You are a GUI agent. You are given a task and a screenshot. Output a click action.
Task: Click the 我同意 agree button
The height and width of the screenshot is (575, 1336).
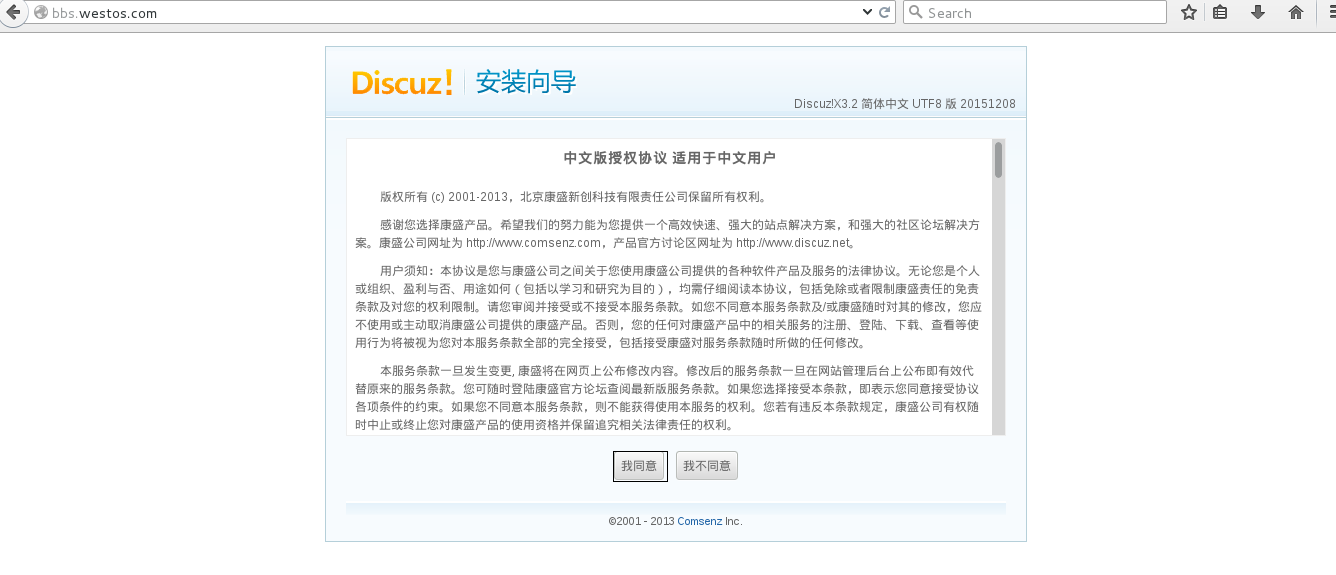[640, 466]
